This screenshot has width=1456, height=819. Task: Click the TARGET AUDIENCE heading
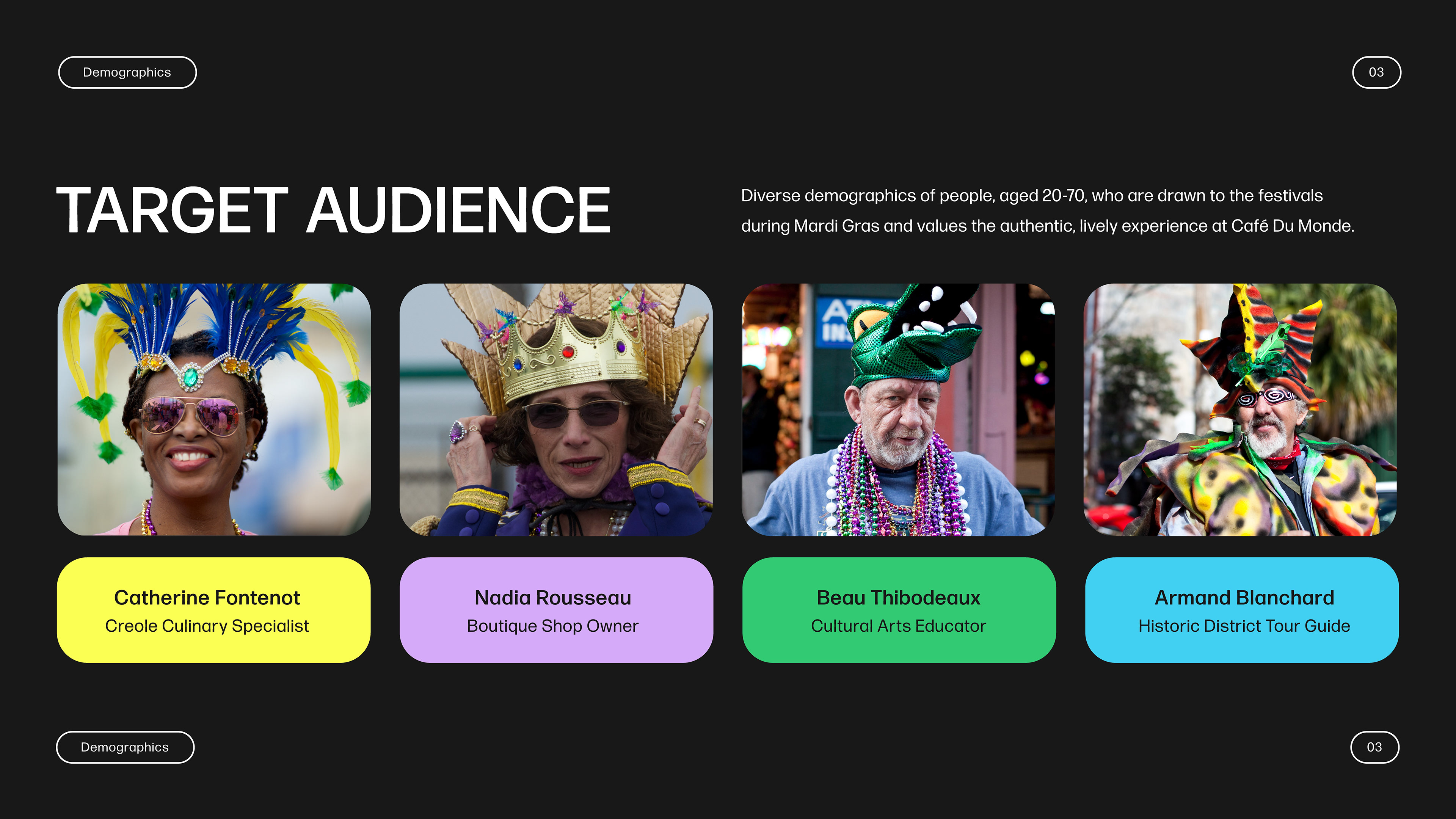point(334,210)
